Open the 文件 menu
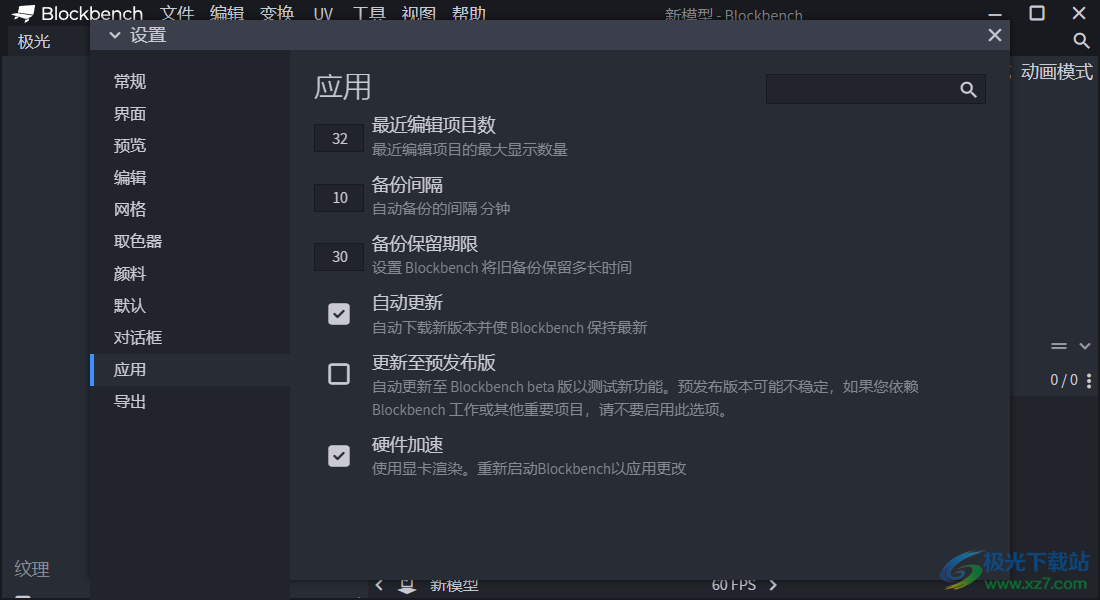The image size is (1100, 600). point(177,13)
